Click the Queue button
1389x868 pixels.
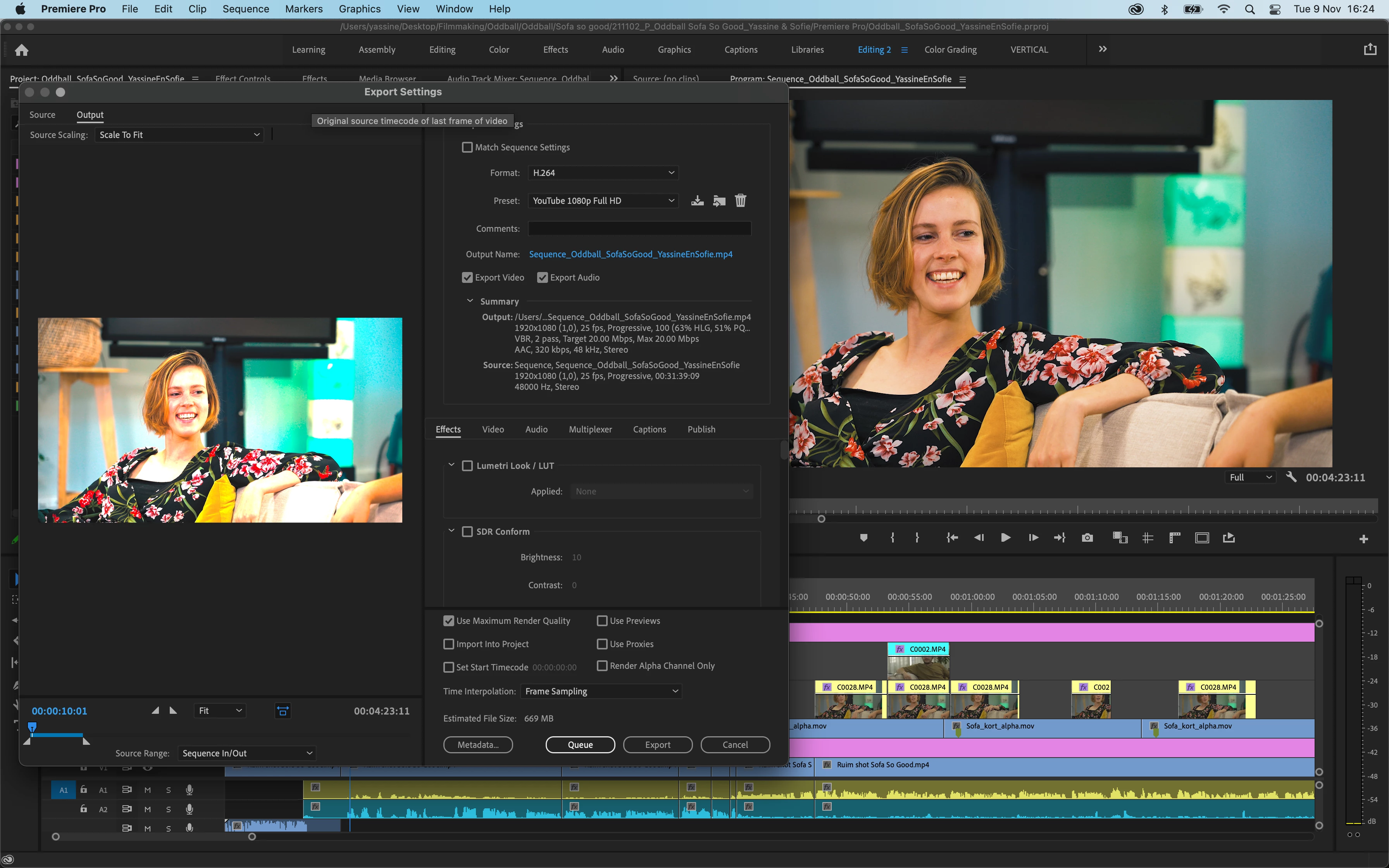pos(580,744)
